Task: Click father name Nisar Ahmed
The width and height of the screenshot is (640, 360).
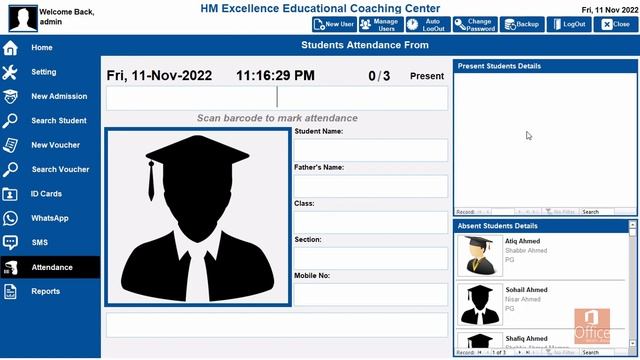Action: point(523,299)
